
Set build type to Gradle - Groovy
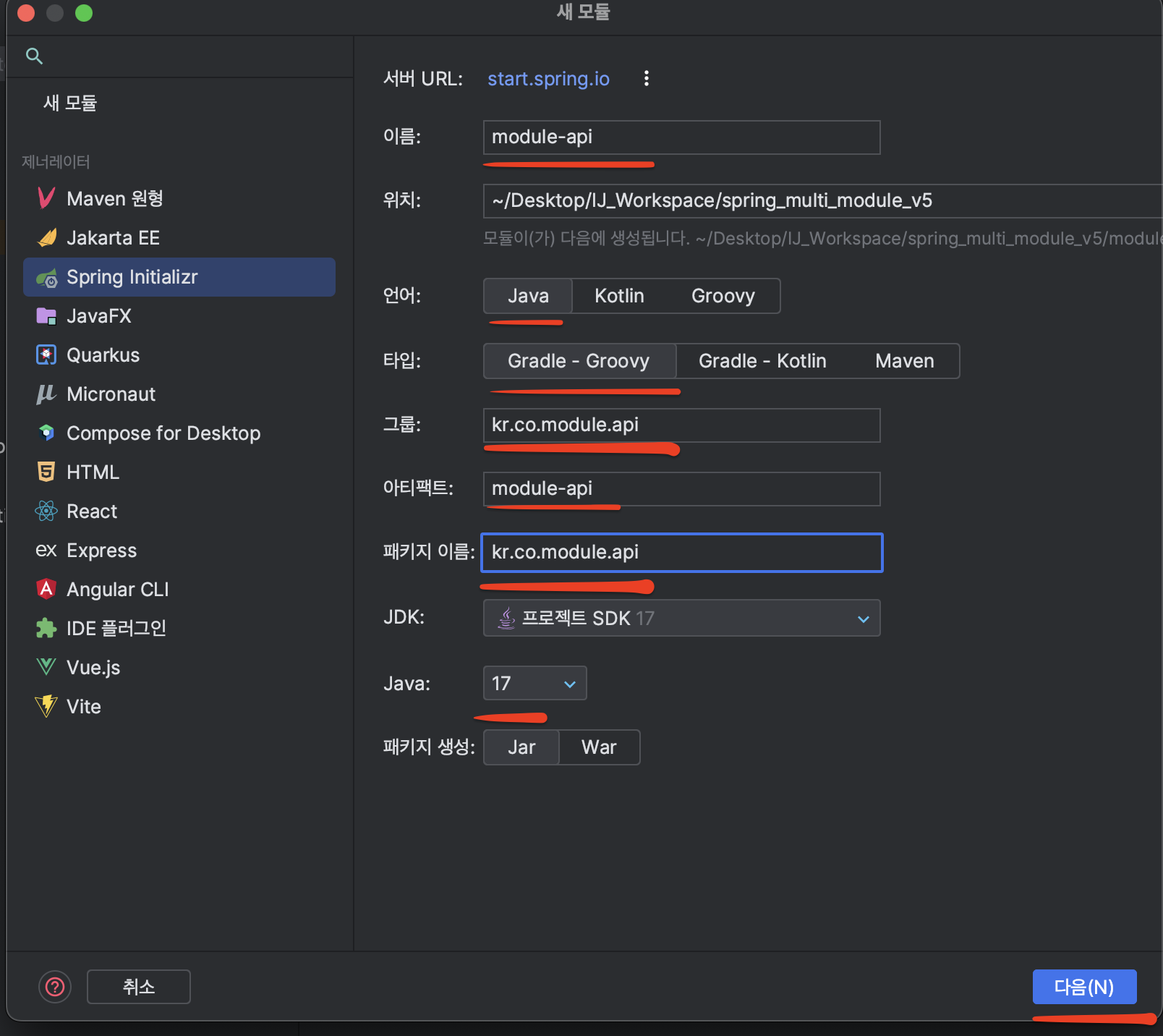coord(579,361)
